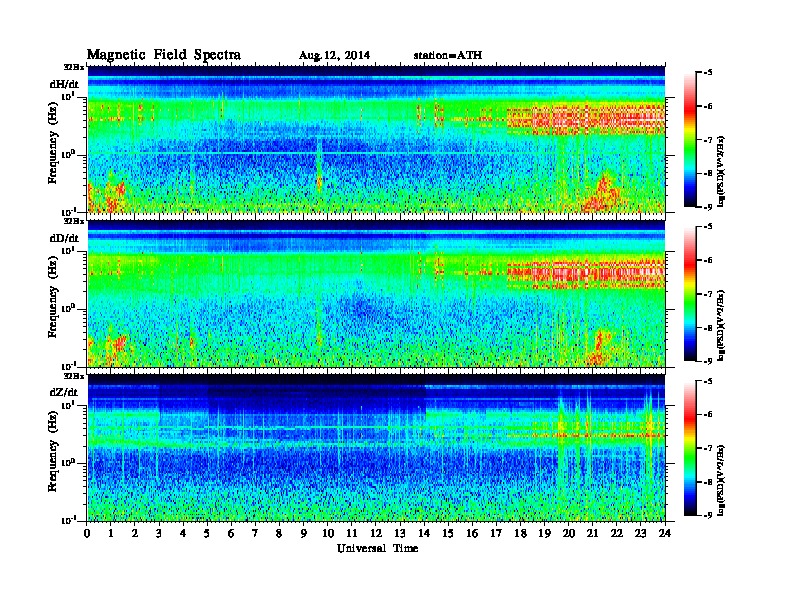Image resolution: width=792 pixels, height=612 pixels.
Task: Click hour label "1" on the Universal Time axis
Action: (x=111, y=534)
